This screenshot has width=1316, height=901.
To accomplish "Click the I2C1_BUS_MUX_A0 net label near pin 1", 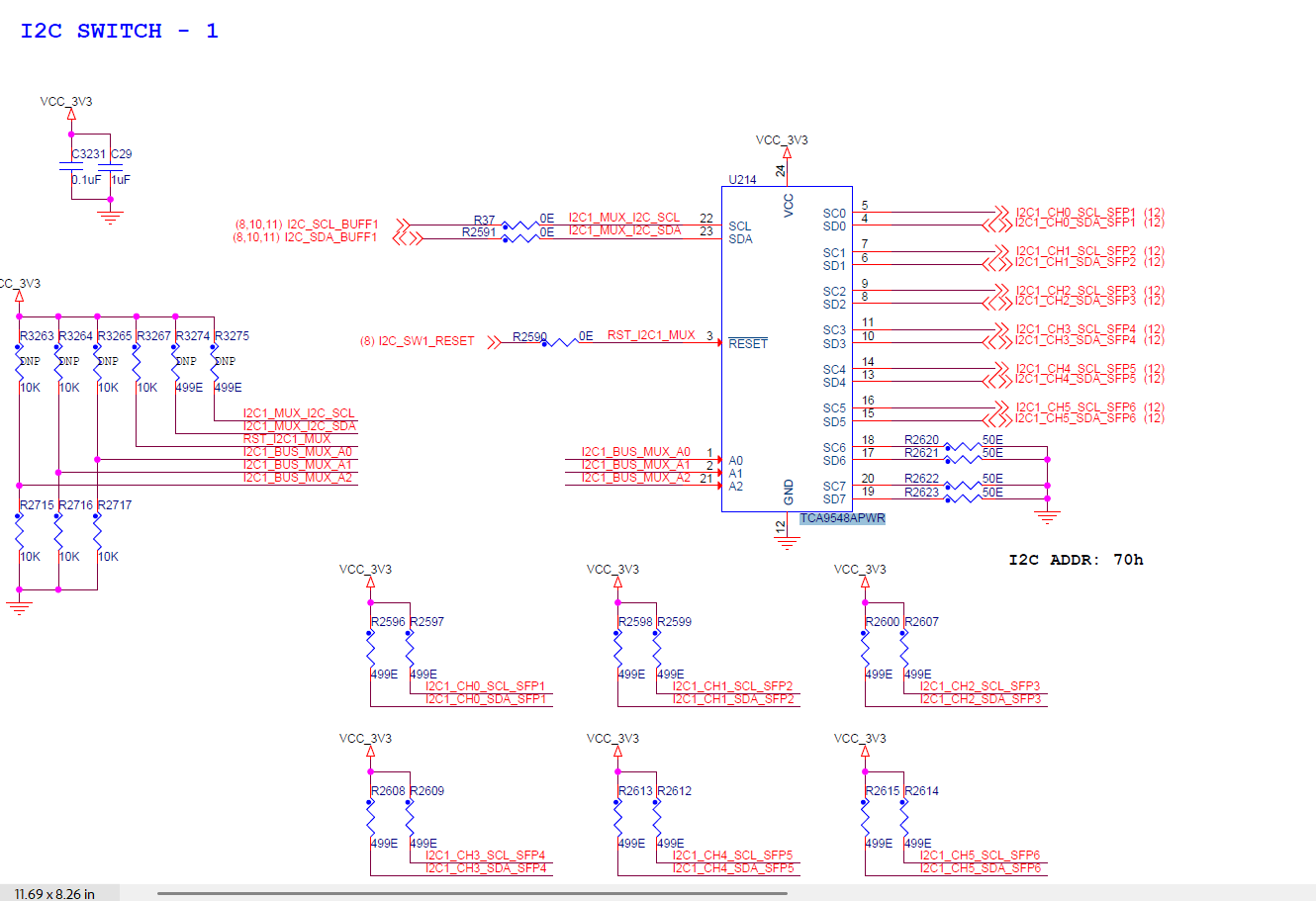I will click(636, 452).
